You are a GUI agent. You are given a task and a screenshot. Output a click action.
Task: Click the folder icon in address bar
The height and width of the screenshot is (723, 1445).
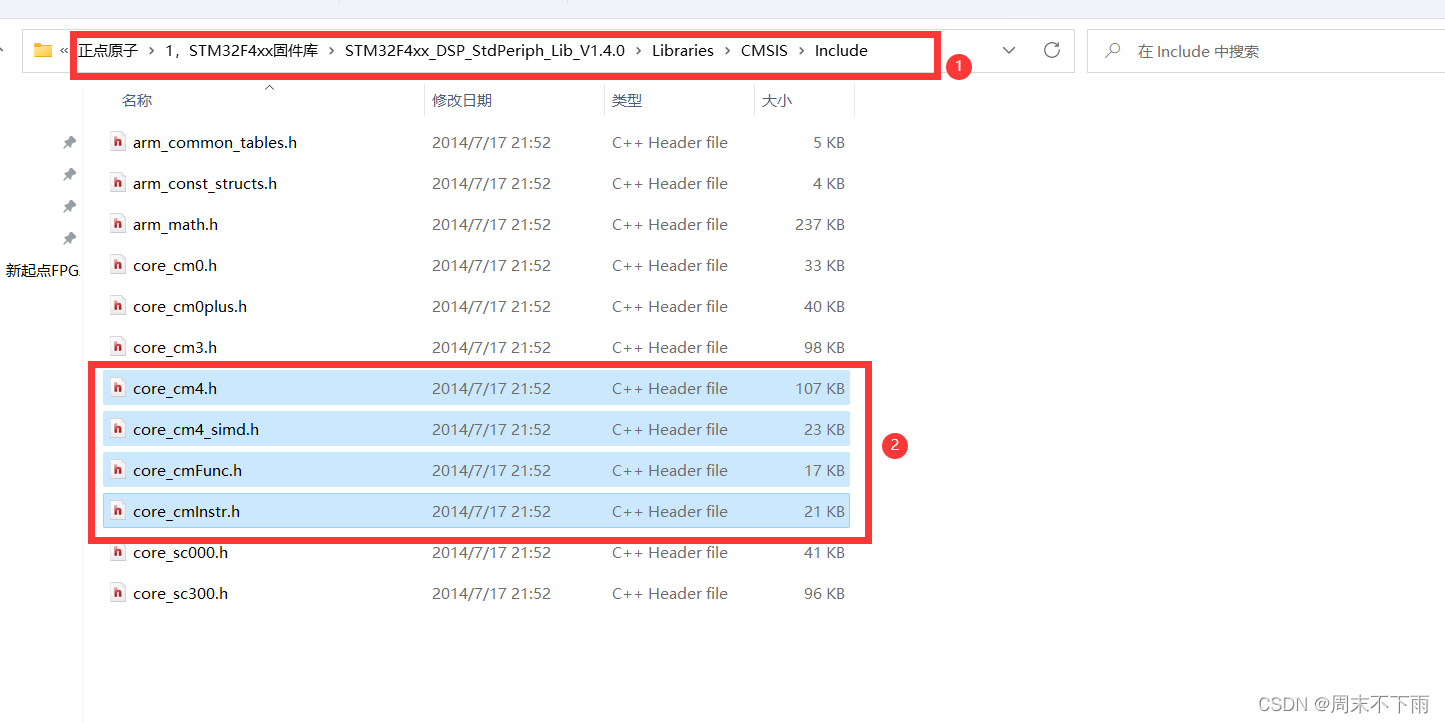42,50
